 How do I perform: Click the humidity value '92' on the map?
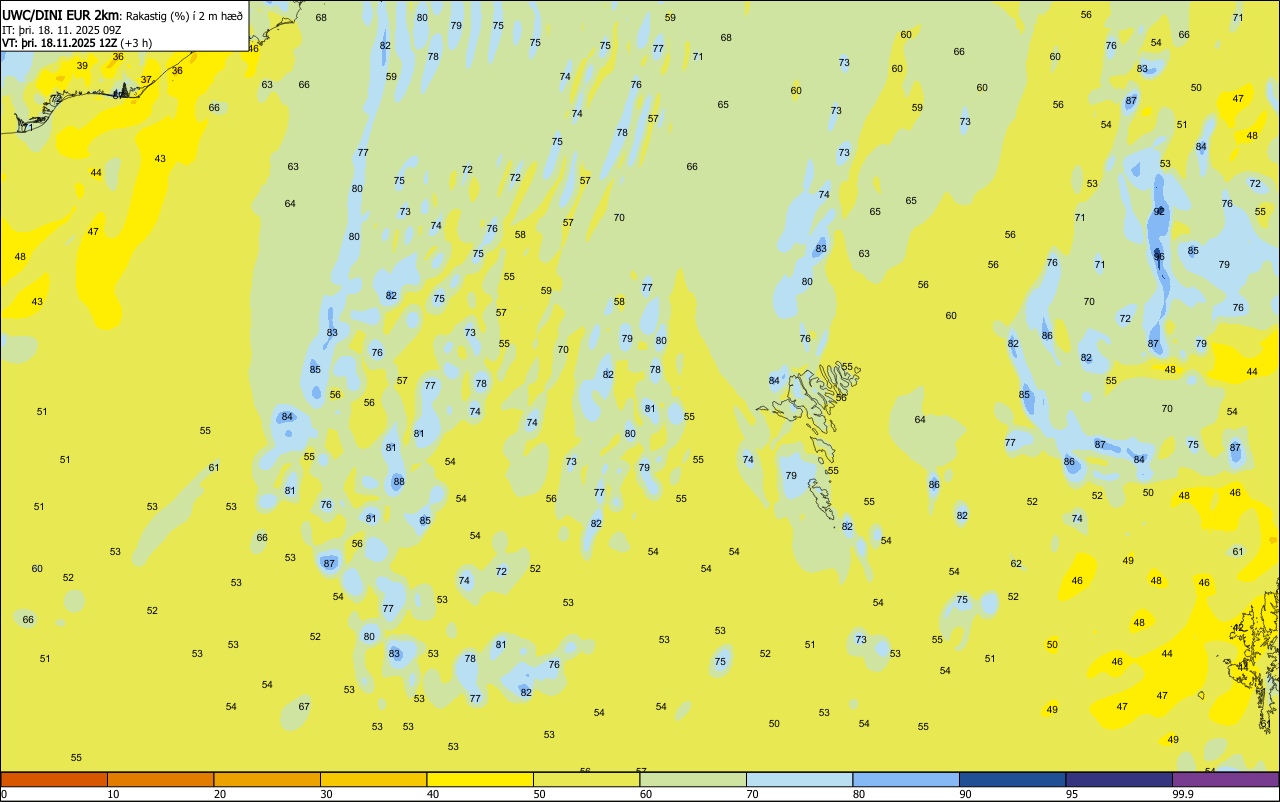point(1159,211)
